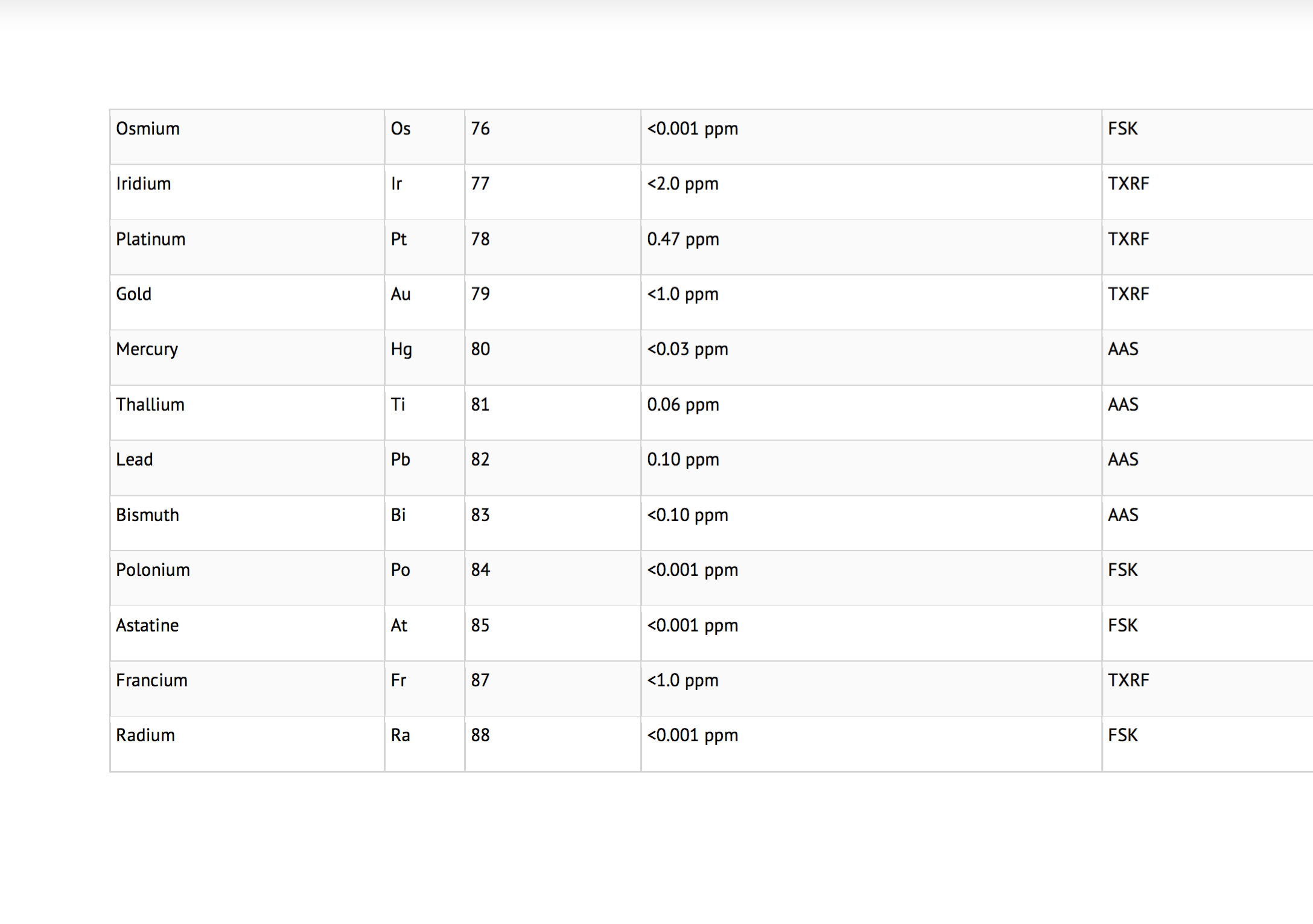Click the Po symbol cell

tap(401, 570)
